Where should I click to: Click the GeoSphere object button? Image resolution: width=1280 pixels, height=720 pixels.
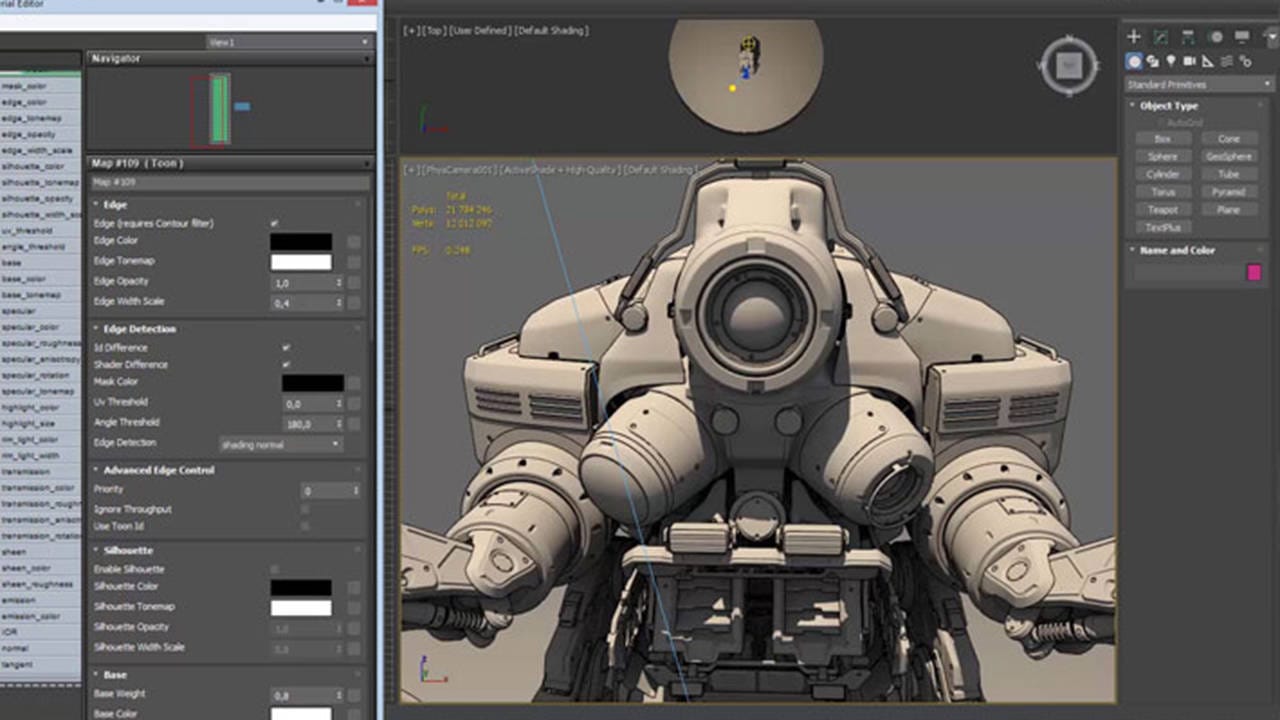tap(1228, 156)
